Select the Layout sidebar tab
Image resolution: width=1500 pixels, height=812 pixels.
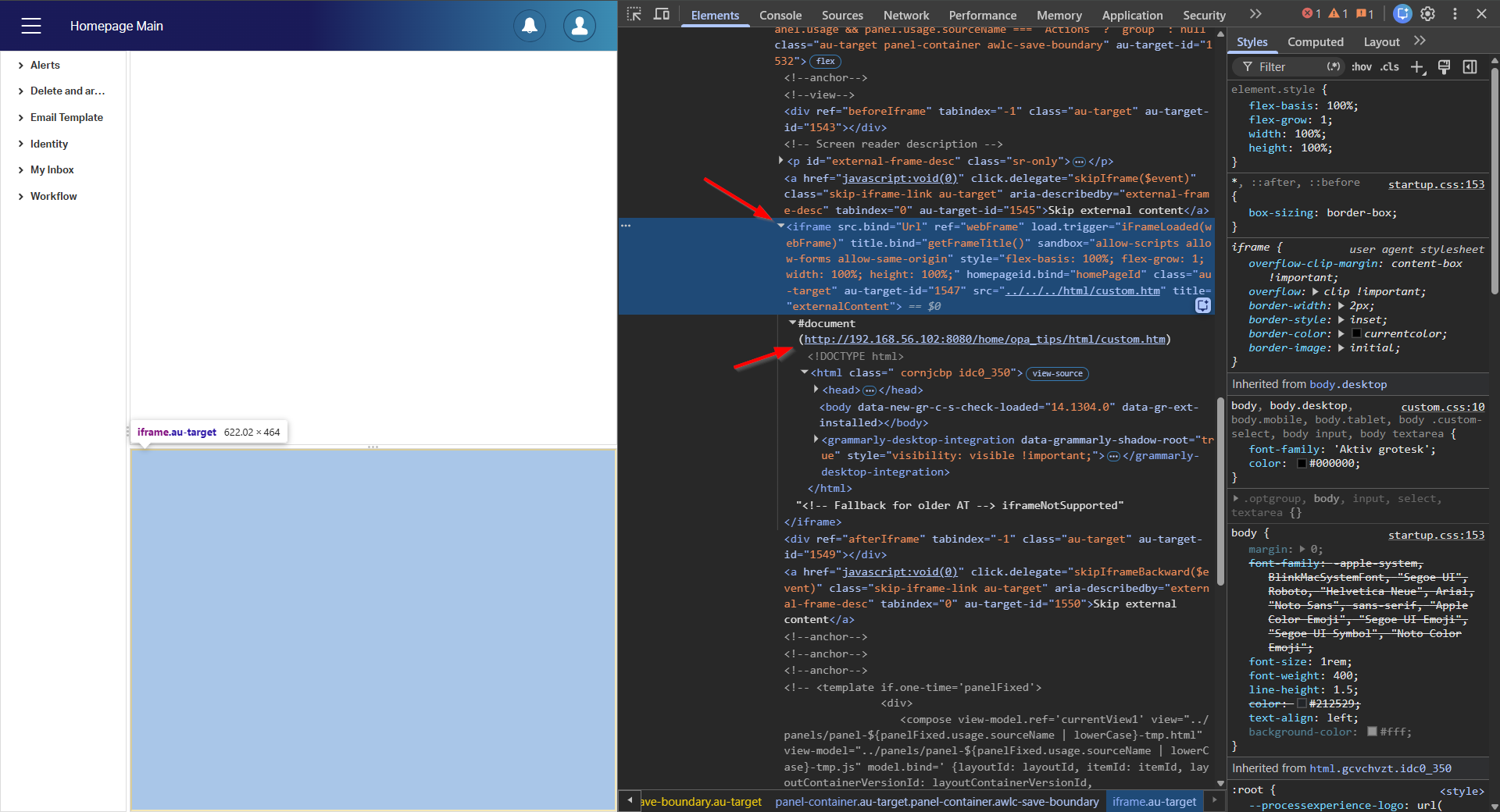pyautogui.click(x=1381, y=42)
